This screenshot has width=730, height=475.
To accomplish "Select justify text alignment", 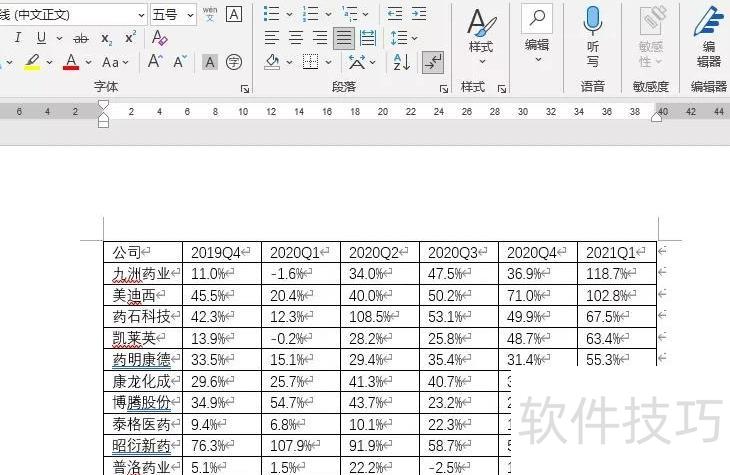I will pos(344,38).
